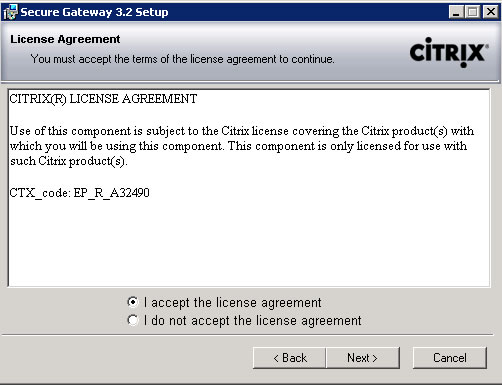Click the 'Secure Gateway 3.2 Setup' title bar

pos(94,12)
